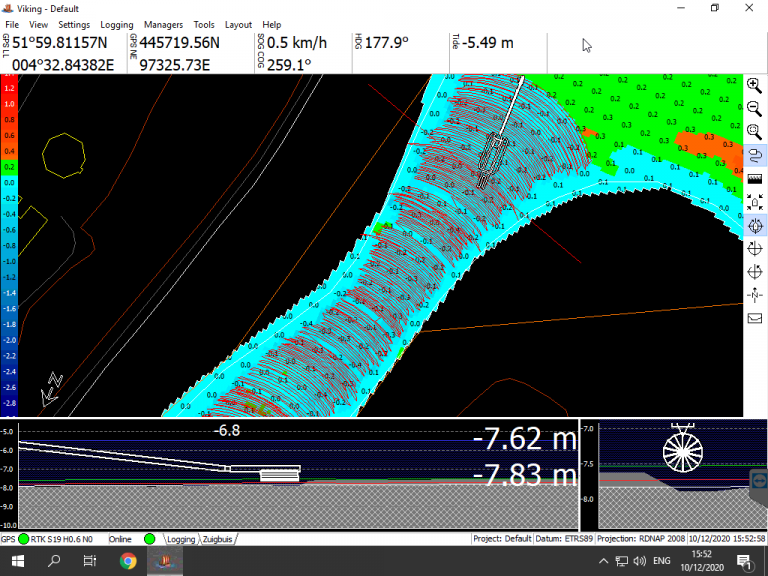Screen dimensions: 768x576
Task: Open the View menu
Action: tap(38, 24)
